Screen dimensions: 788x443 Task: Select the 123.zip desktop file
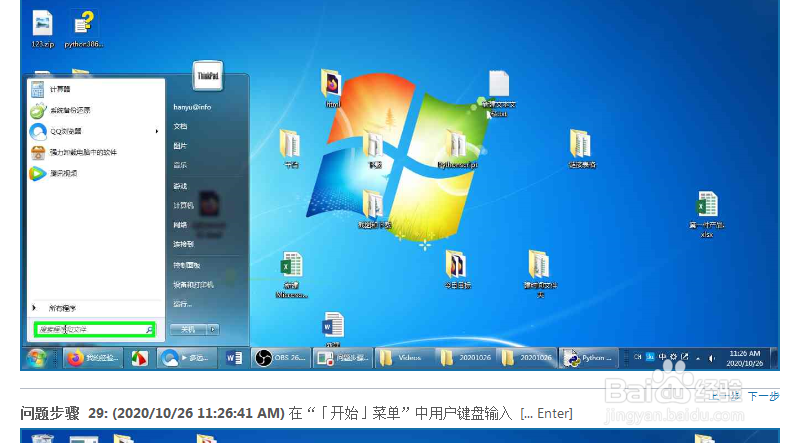(43, 29)
